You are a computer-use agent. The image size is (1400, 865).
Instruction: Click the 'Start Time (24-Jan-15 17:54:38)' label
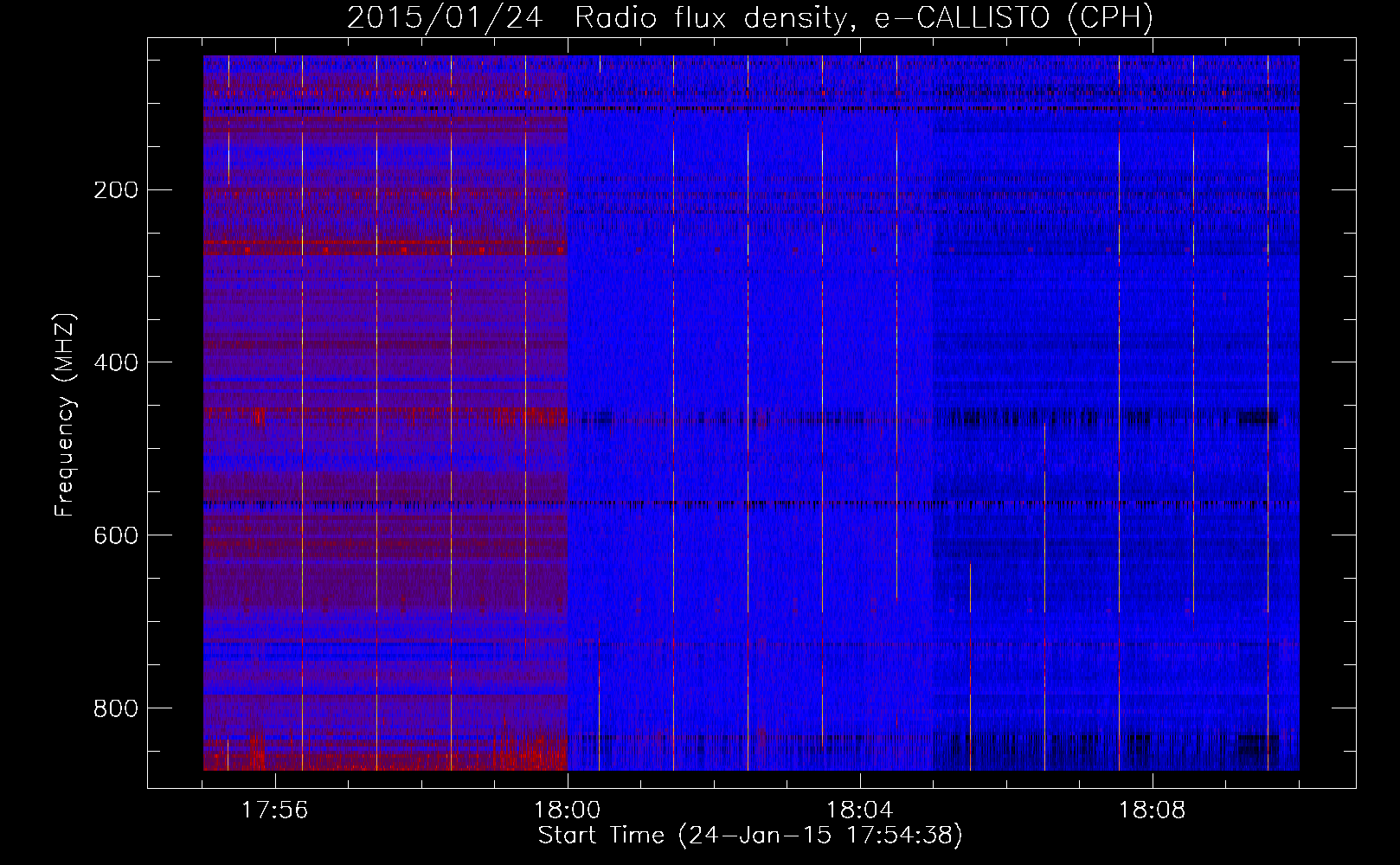pyautogui.click(x=750, y=836)
